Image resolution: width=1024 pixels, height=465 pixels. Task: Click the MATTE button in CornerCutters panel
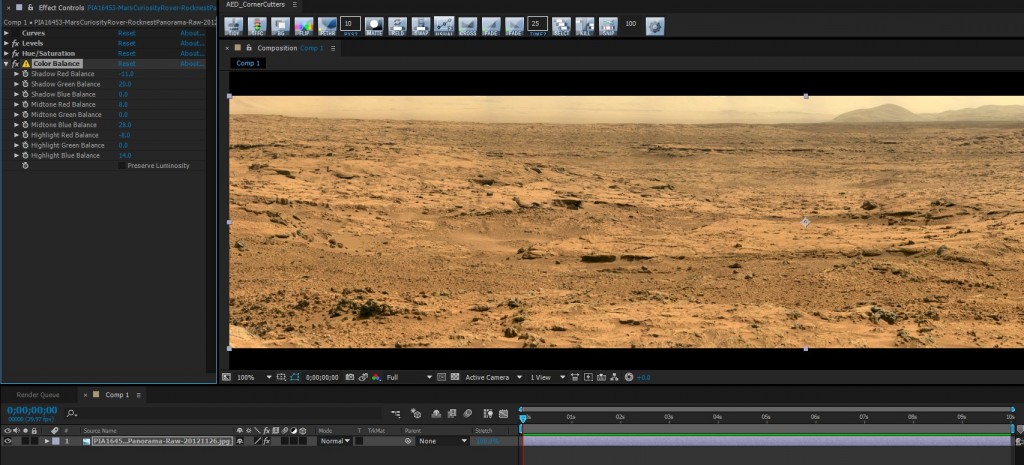(374, 24)
